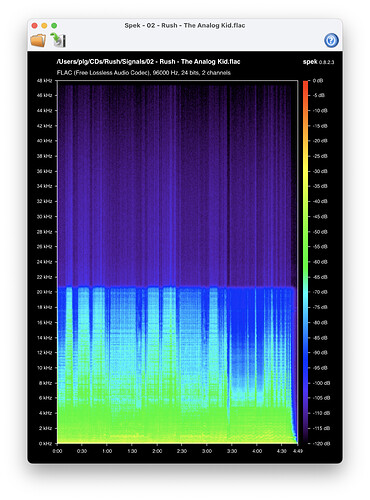Screen dimensions: 370x500
Task: Click the "-120 dB" level scale label
Action: click(321, 443)
